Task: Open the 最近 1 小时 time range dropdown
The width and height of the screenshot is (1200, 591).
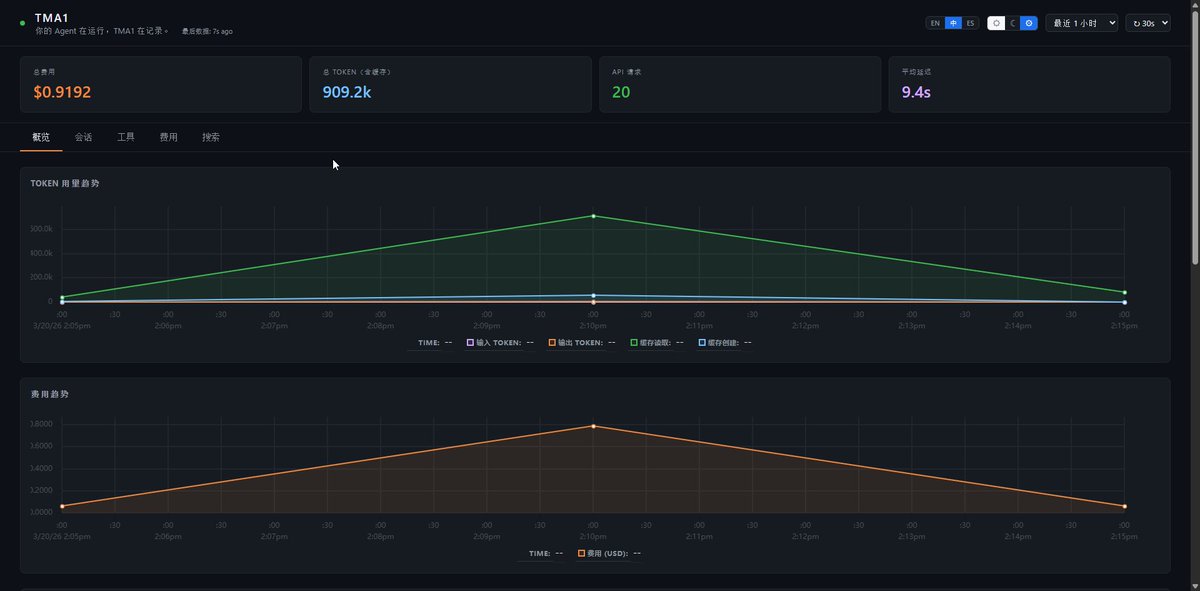Action: coord(1081,23)
